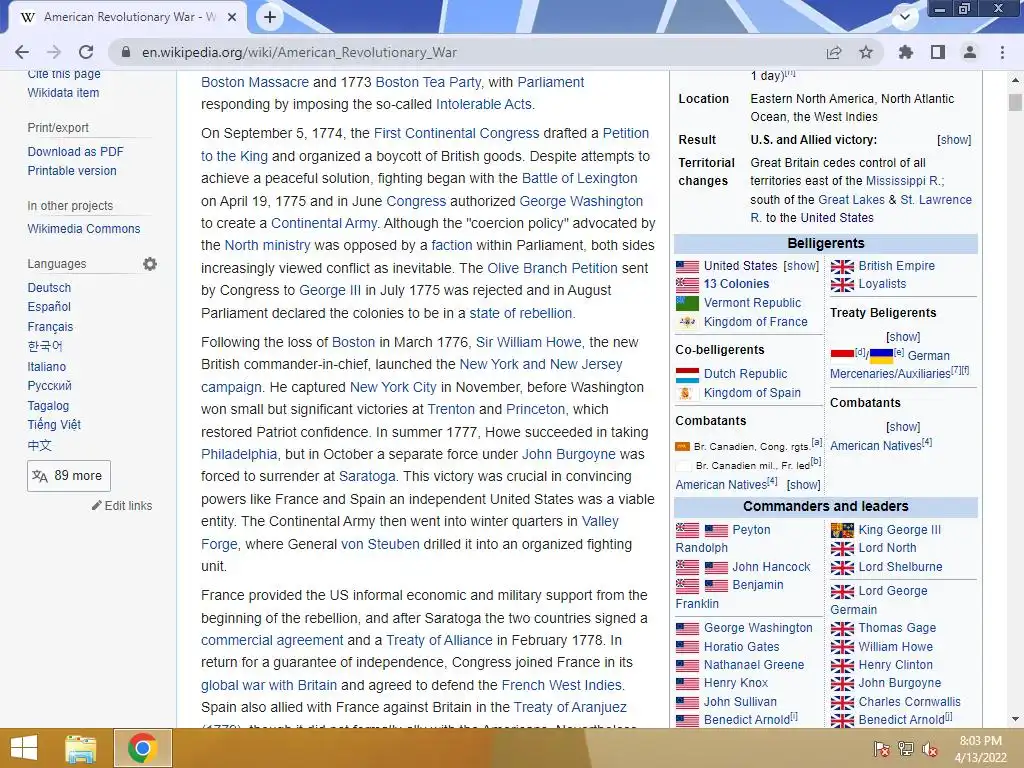1024x768 pixels.
Task: Open Olive Branch Petition link
Action: pos(552,268)
